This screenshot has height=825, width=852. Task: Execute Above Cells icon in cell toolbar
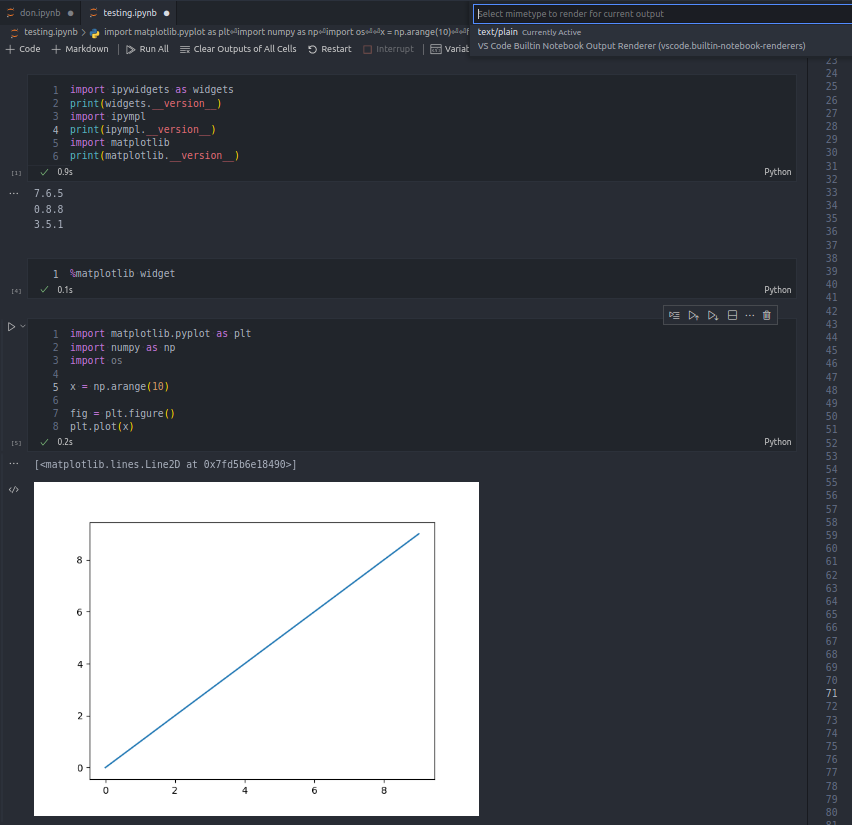click(693, 315)
